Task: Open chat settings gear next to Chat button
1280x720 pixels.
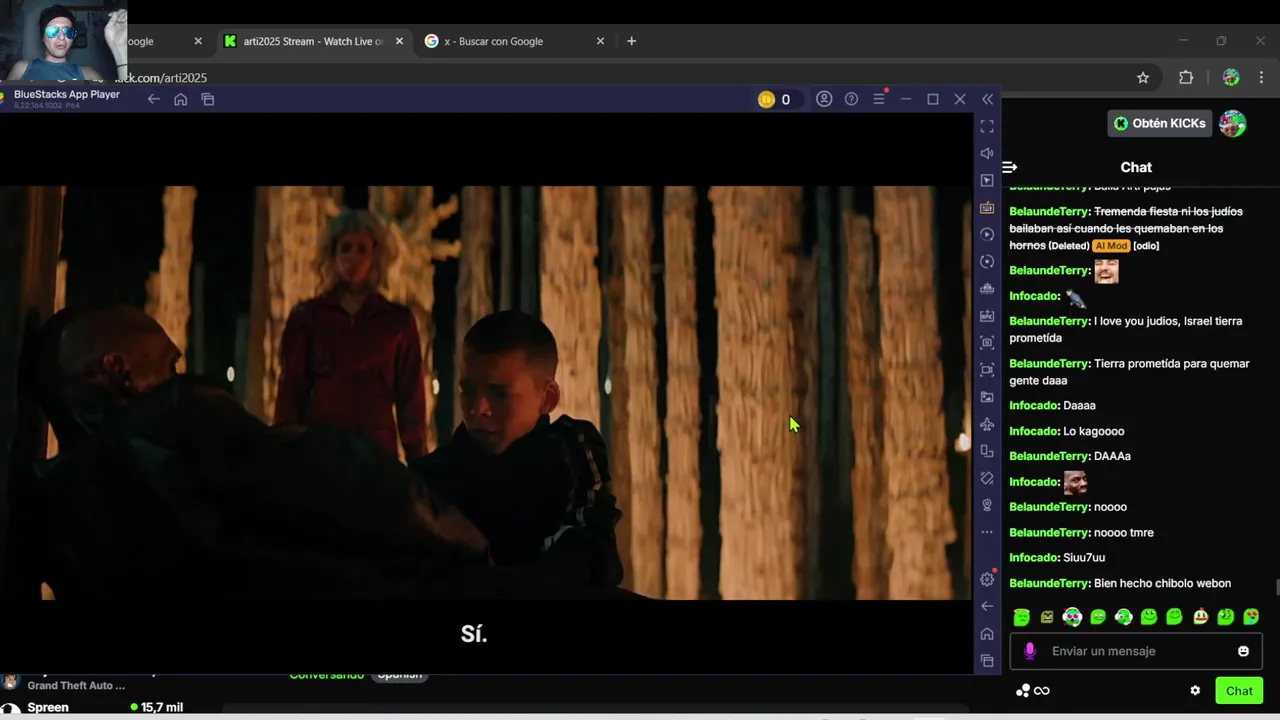Action: pyautogui.click(x=1195, y=690)
